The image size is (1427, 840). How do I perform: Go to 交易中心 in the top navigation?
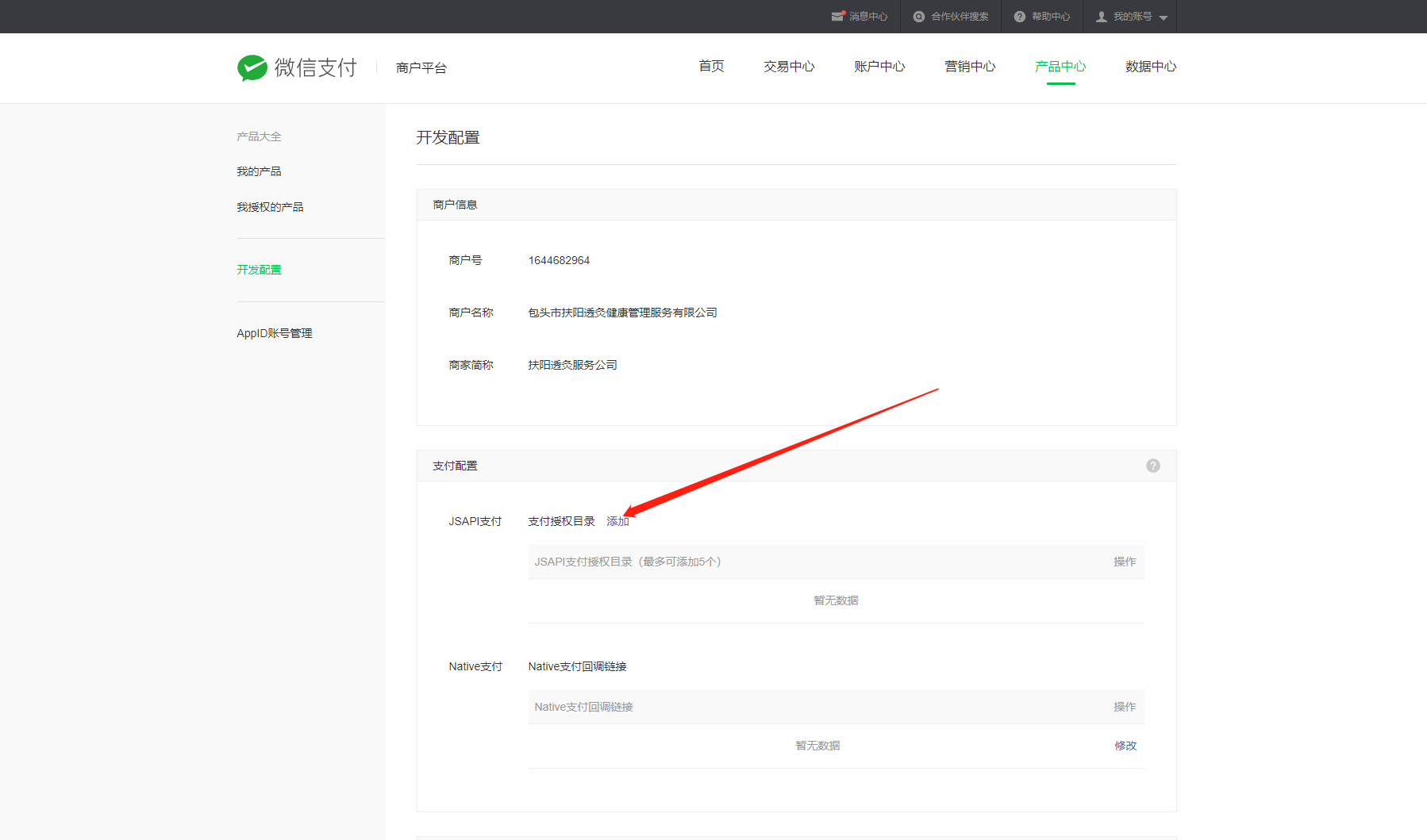[x=789, y=67]
